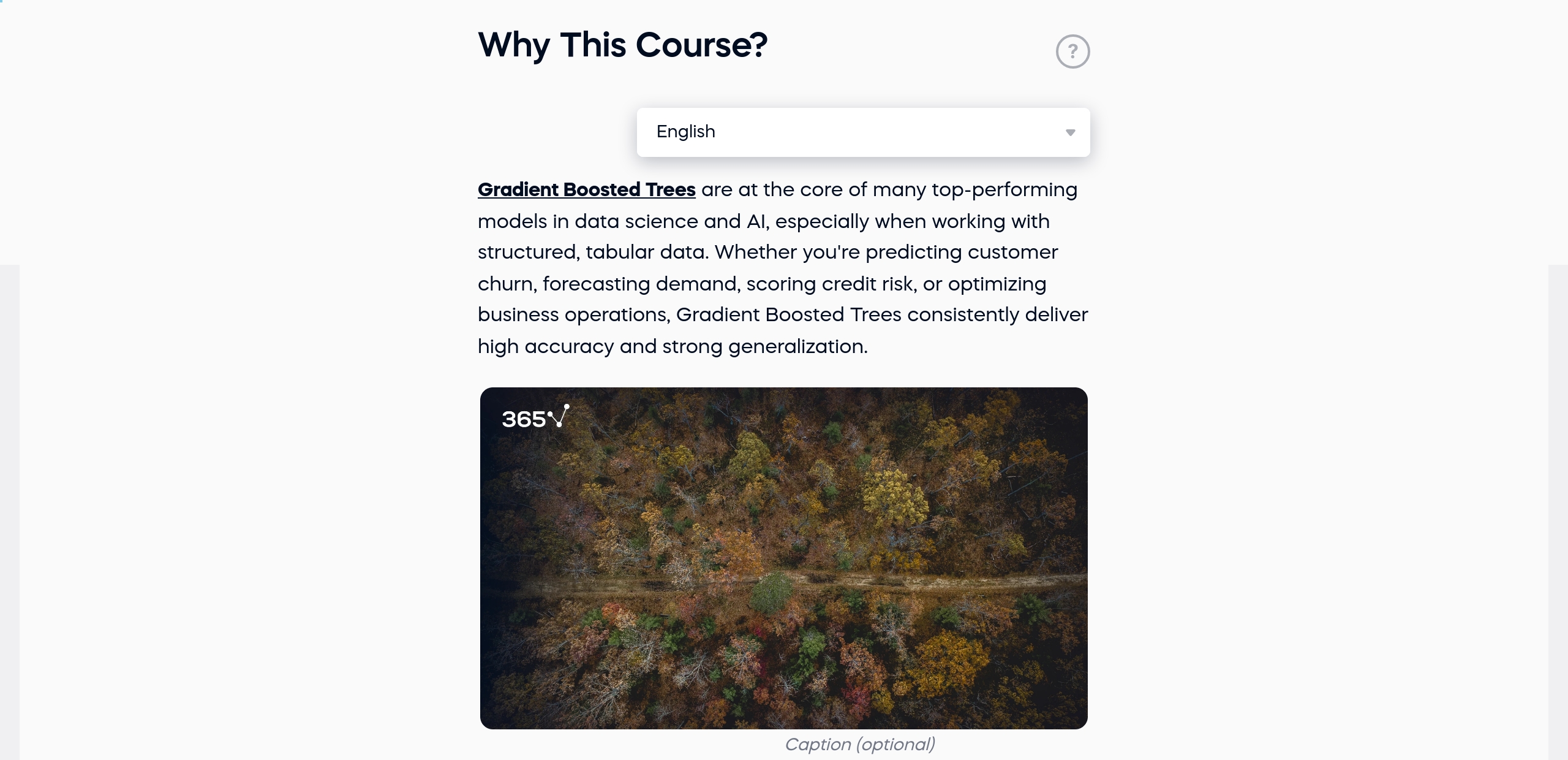Click the dropdown chevron next to English

click(x=1070, y=132)
